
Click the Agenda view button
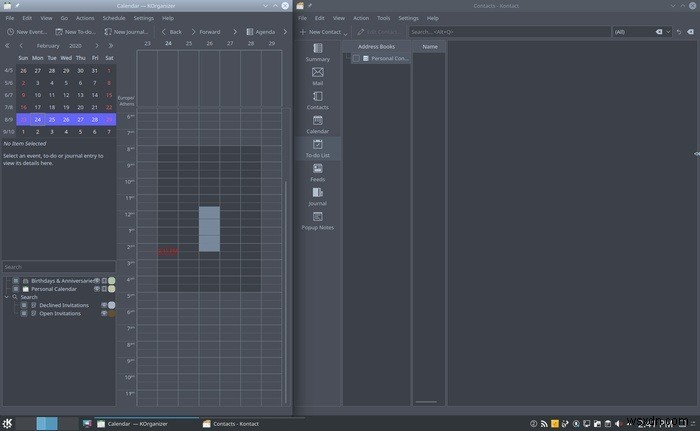pos(261,32)
